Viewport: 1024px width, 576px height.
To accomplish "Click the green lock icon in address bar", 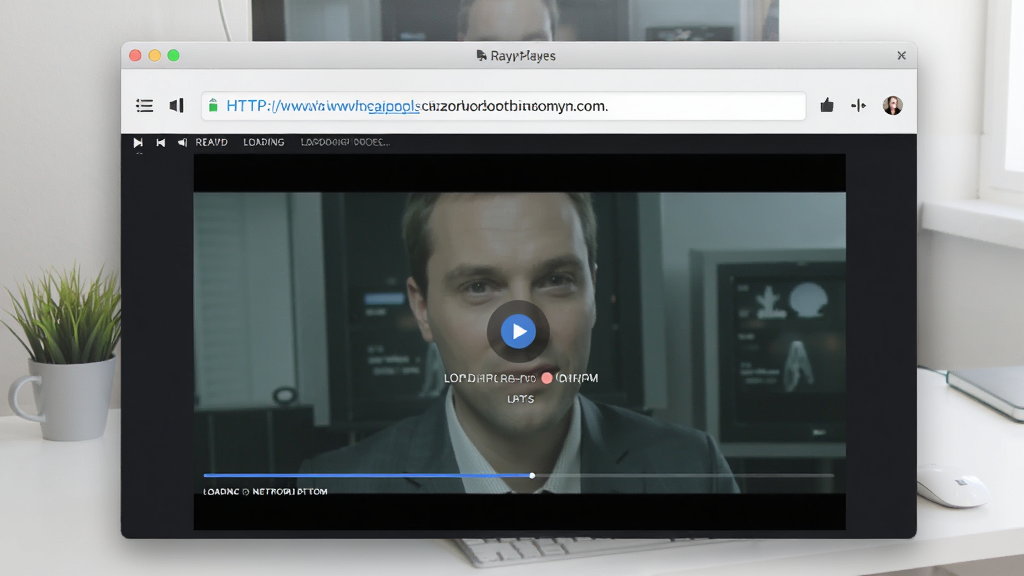I will 213,105.
